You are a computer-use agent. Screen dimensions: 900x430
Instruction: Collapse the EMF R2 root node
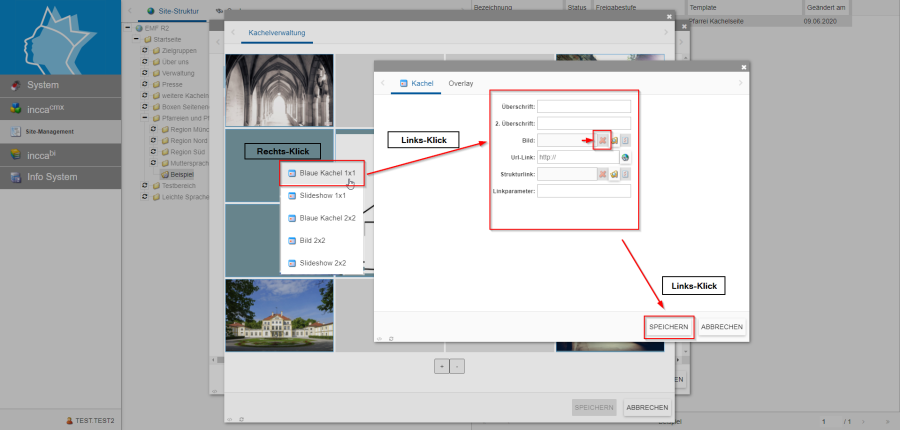[128, 28]
